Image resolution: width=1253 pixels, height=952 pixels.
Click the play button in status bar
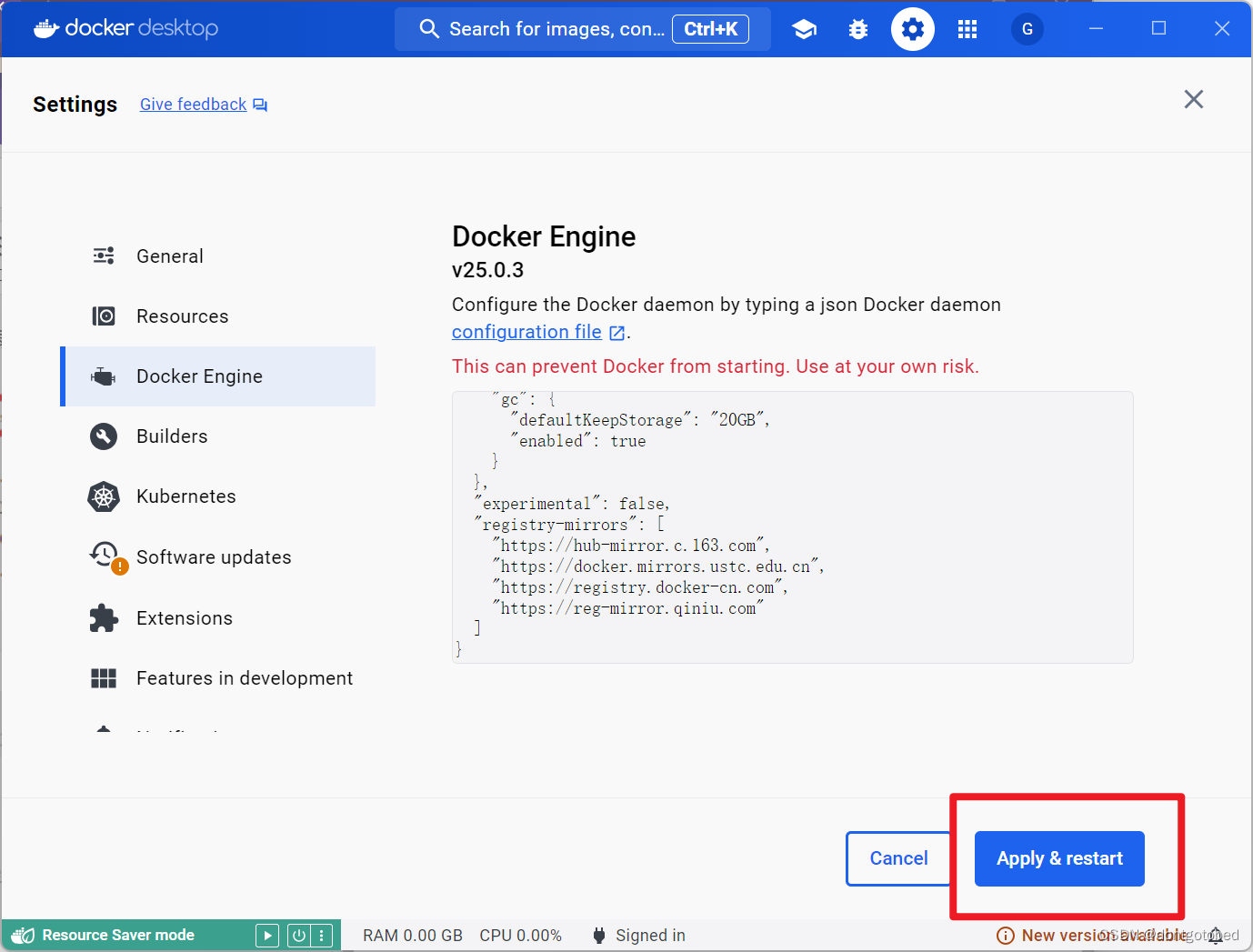coord(267,936)
